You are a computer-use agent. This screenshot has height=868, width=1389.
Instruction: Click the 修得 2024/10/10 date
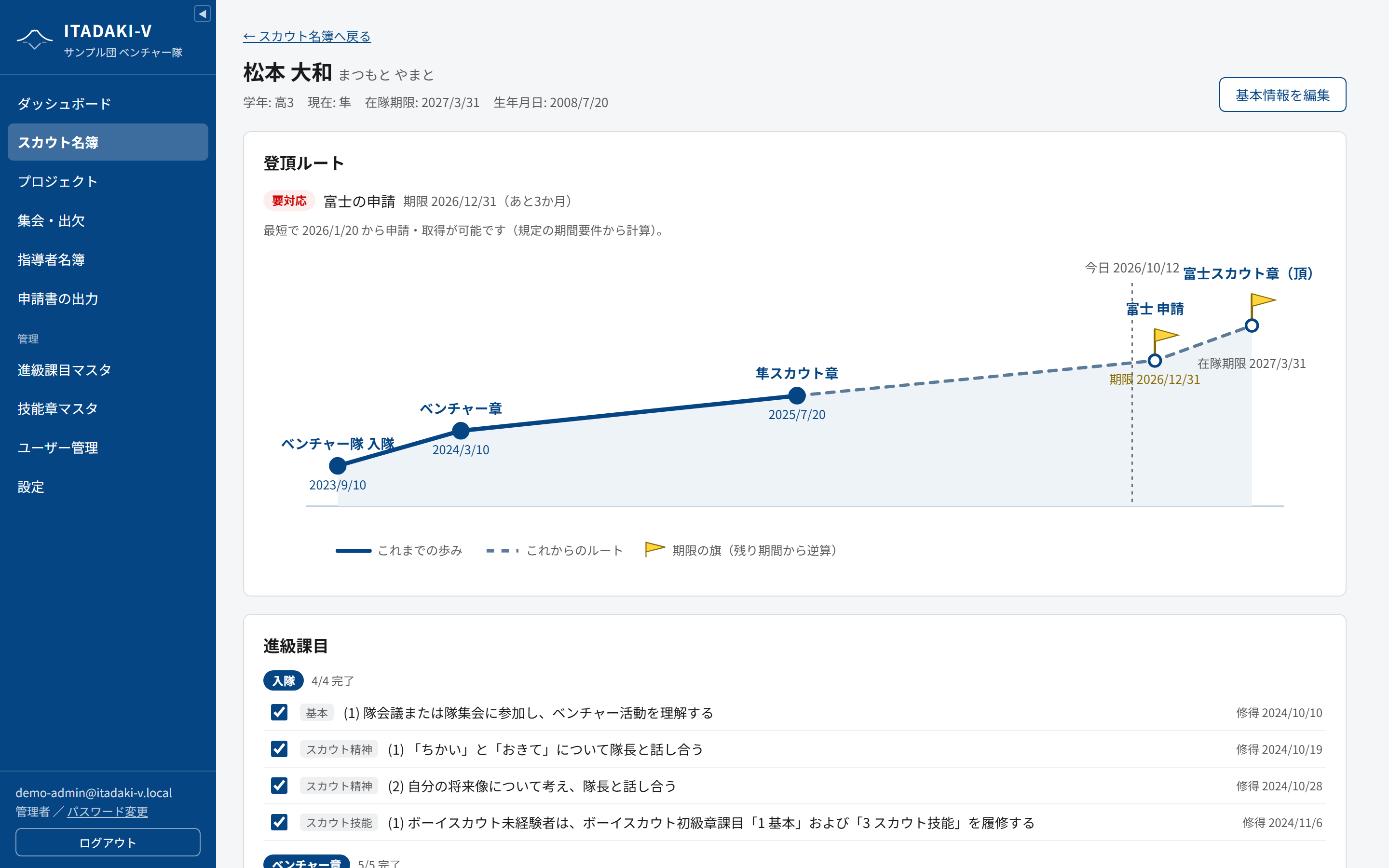click(1279, 712)
